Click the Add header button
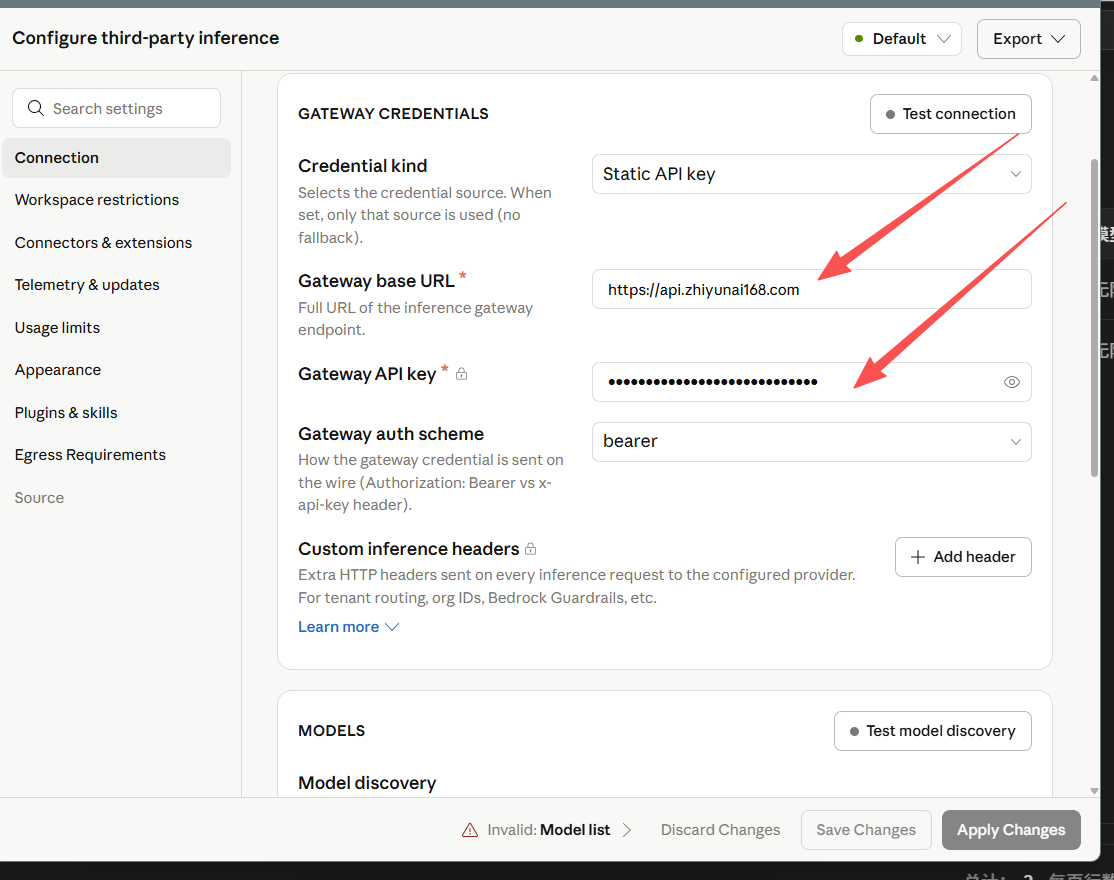This screenshot has width=1114, height=880. [x=963, y=557]
